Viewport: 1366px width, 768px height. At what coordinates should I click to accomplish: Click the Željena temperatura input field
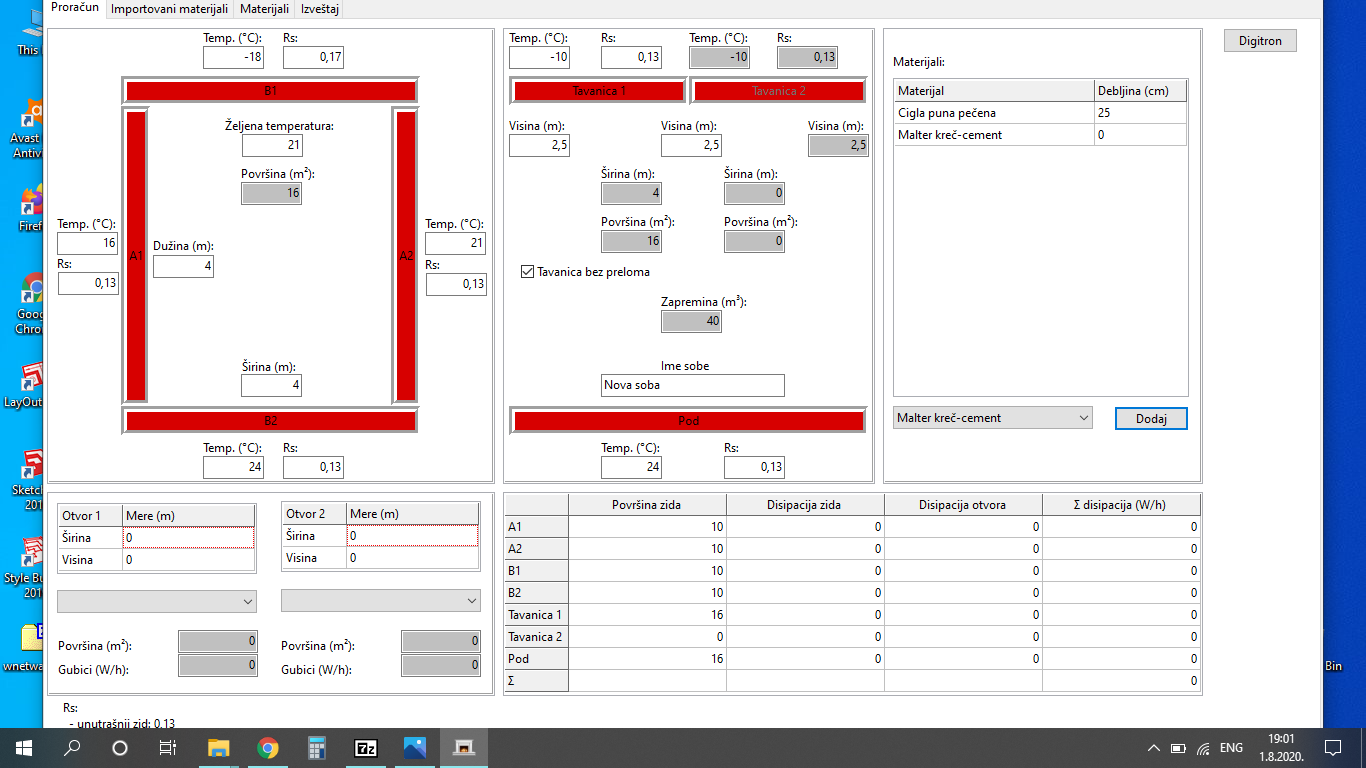click(x=271, y=146)
